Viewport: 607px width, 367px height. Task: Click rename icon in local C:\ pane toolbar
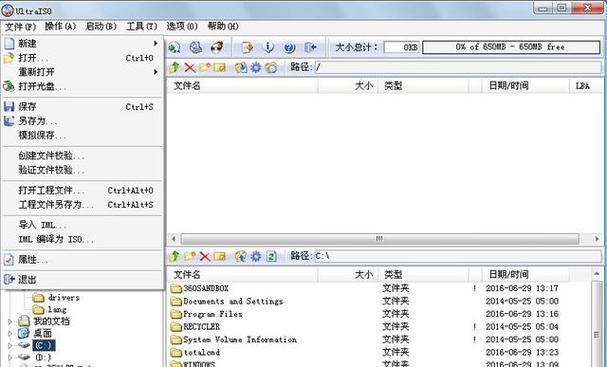tap(219, 256)
